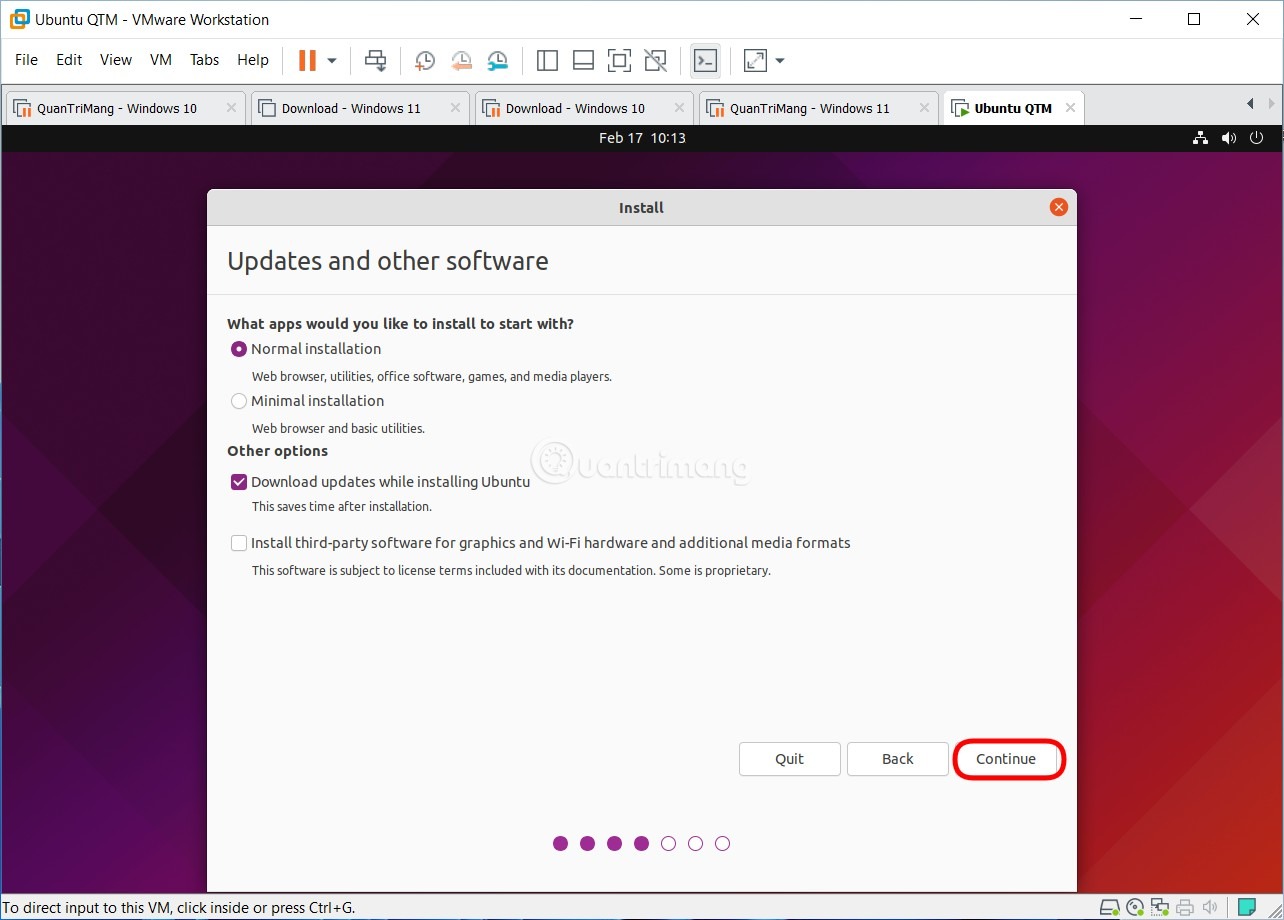Click the right tab-scroll arrow
This screenshot has width=1284, height=920.
tap(1271, 104)
